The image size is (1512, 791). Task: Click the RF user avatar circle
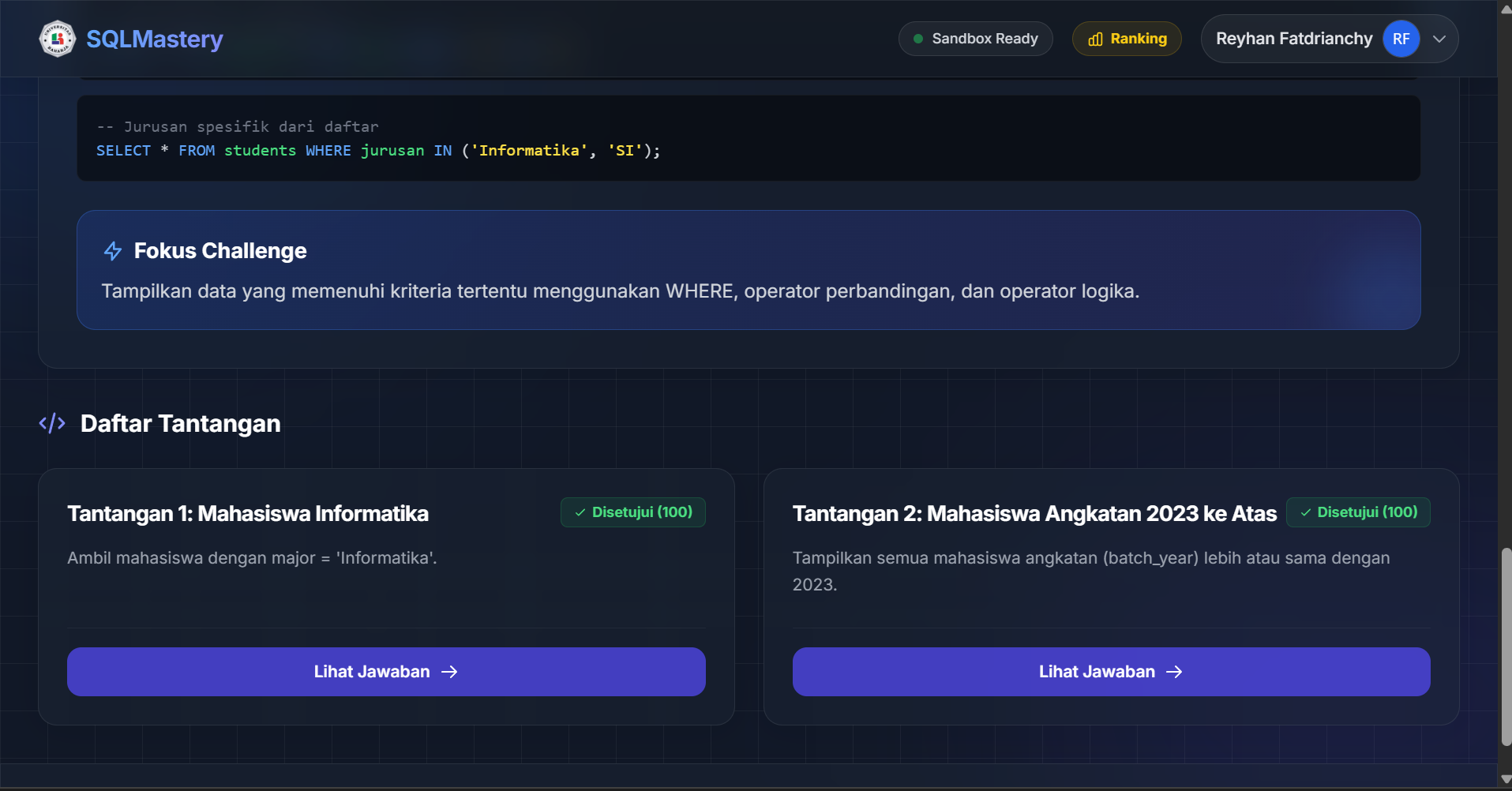(x=1401, y=39)
